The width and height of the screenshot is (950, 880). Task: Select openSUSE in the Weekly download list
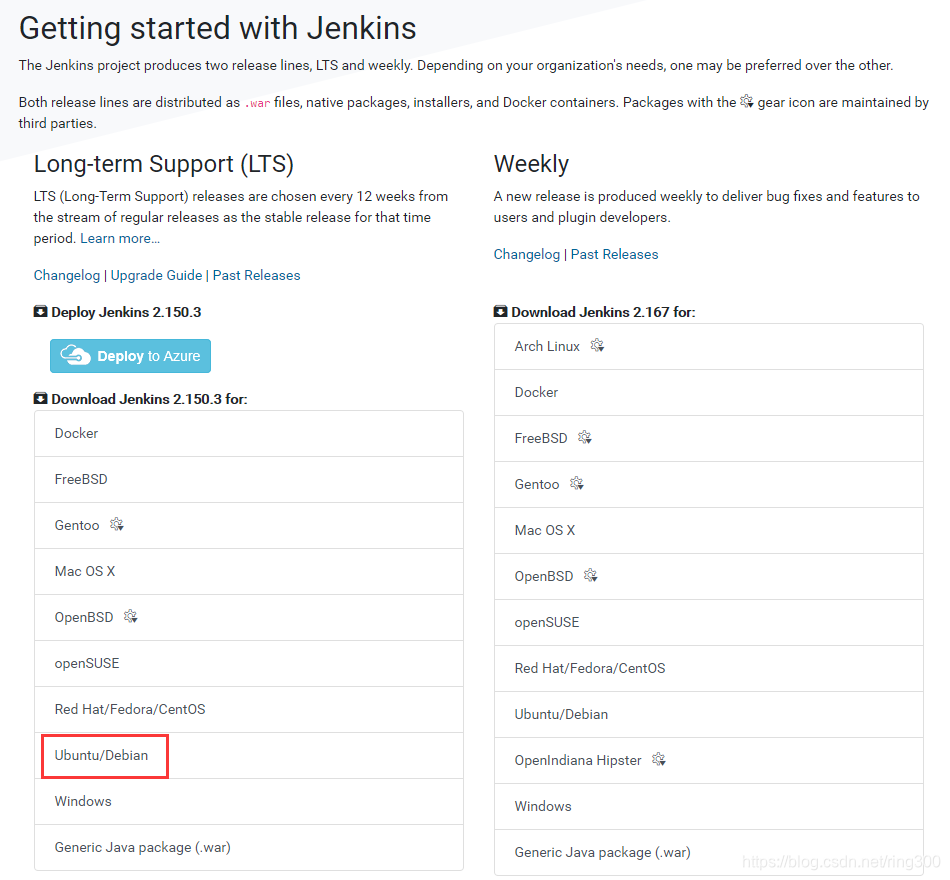click(x=709, y=622)
